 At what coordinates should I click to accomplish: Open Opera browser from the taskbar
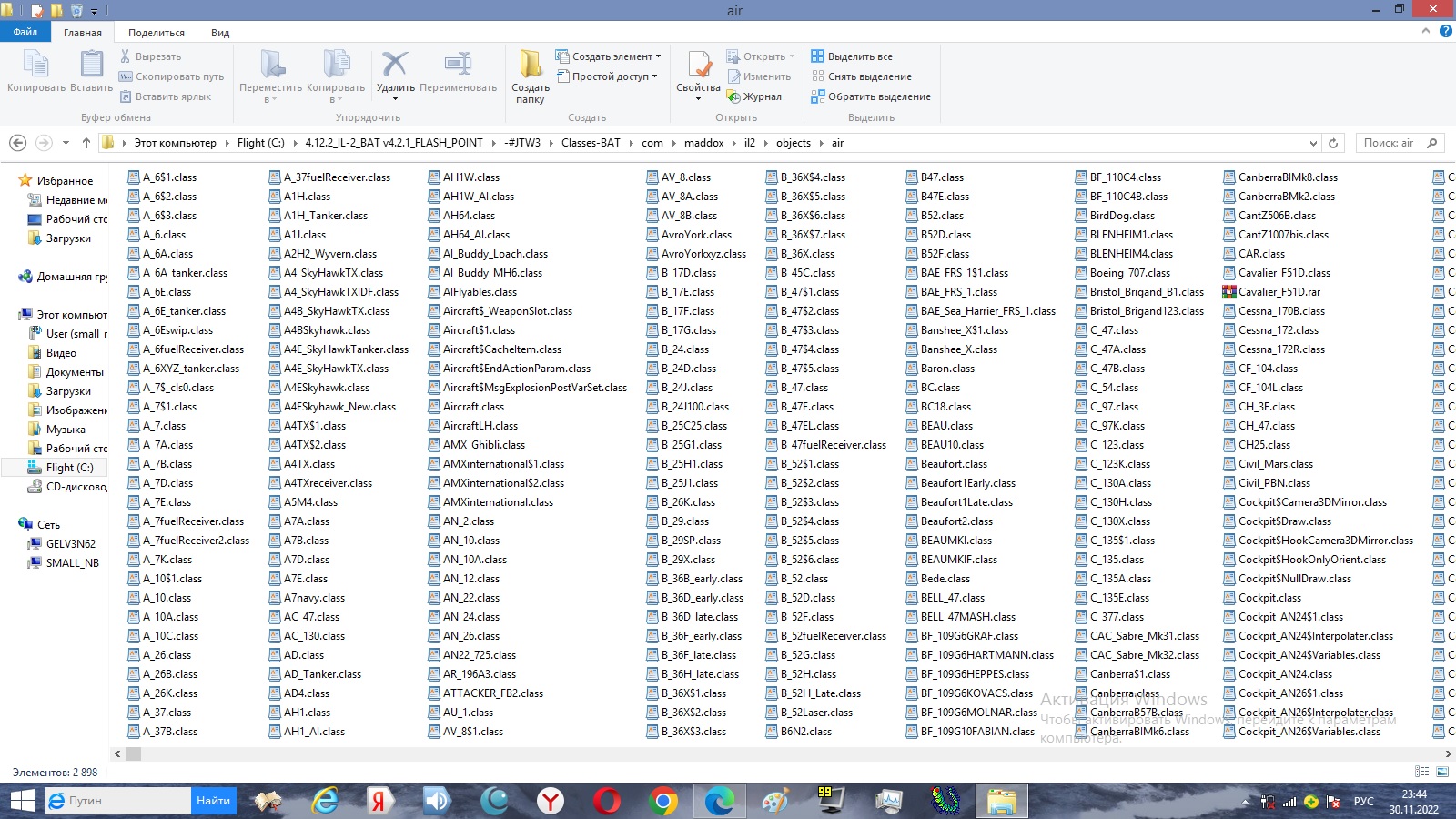[x=607, y=801]
